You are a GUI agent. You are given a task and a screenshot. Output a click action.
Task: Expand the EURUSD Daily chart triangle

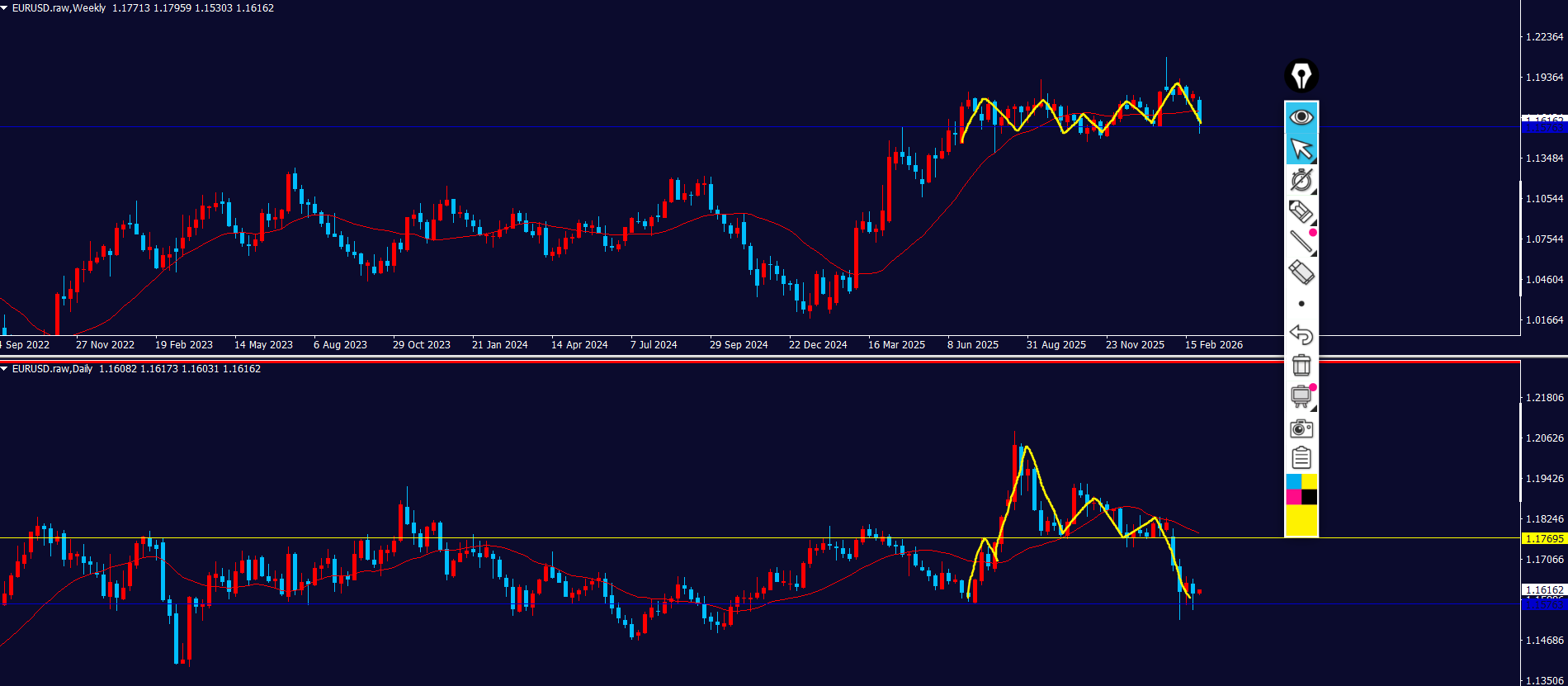point(5,369)
